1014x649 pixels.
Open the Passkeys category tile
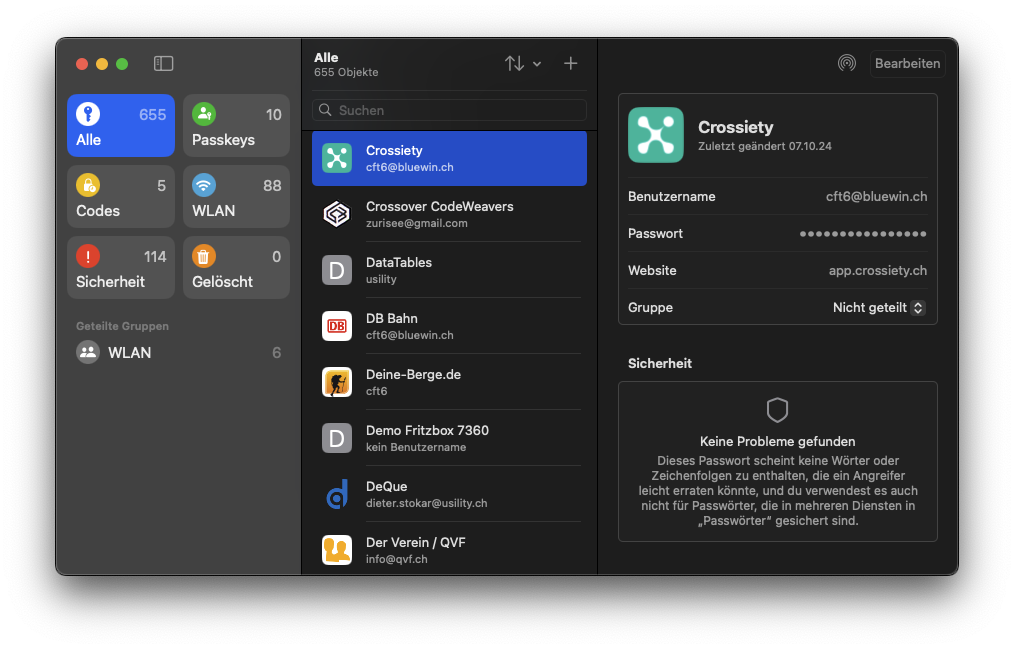pyautogui.click(x=237, y=125)
